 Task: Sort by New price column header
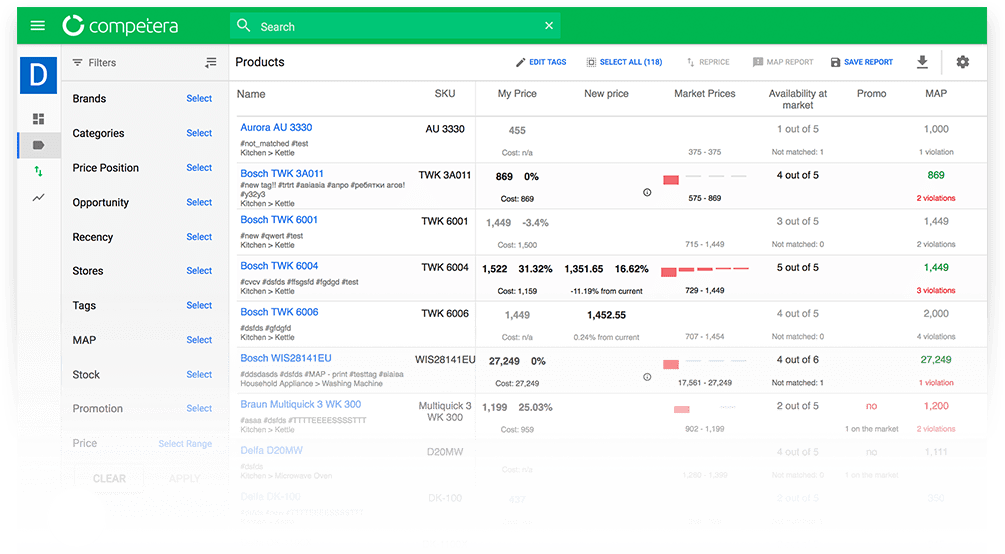[606, 94]
